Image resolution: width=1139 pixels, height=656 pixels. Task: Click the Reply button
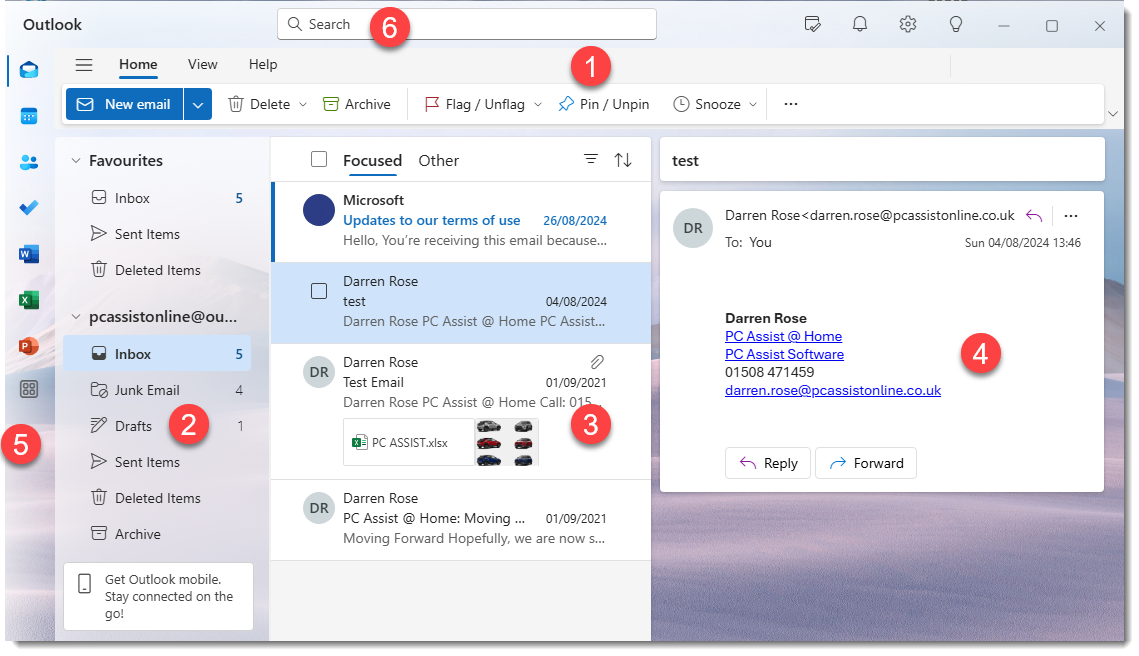point(767,462)
